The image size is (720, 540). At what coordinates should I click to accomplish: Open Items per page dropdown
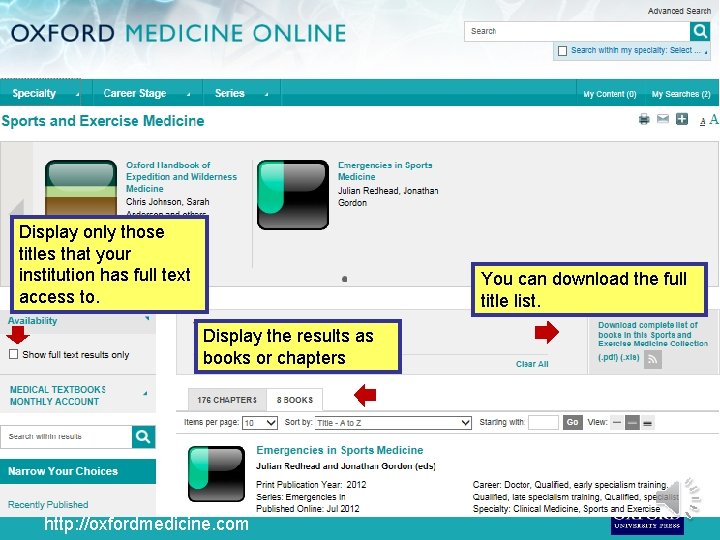point(260,422)
